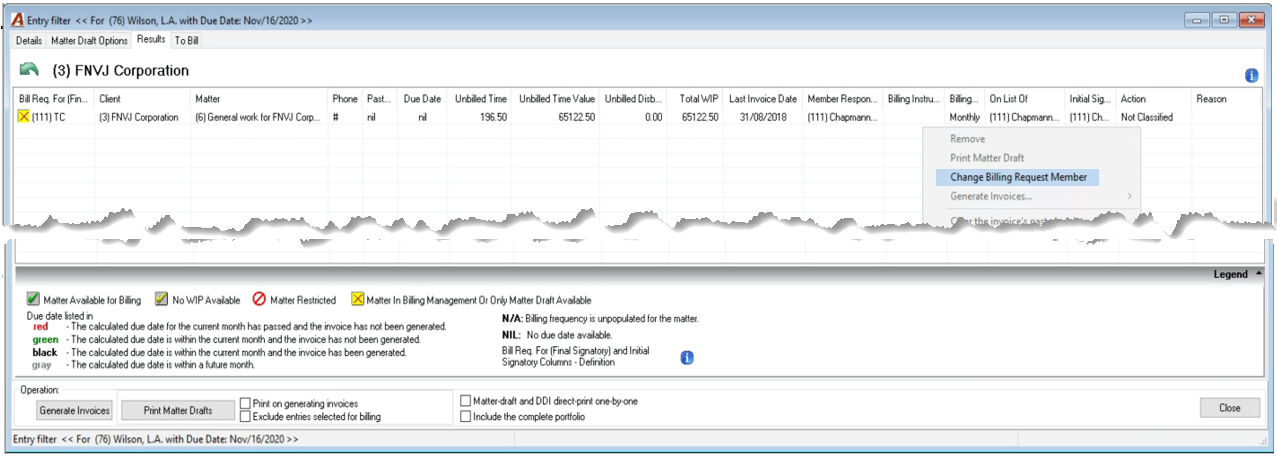
Task: Click the info icon beside Signatory Columns Definition
Action: tap(687, 357)
